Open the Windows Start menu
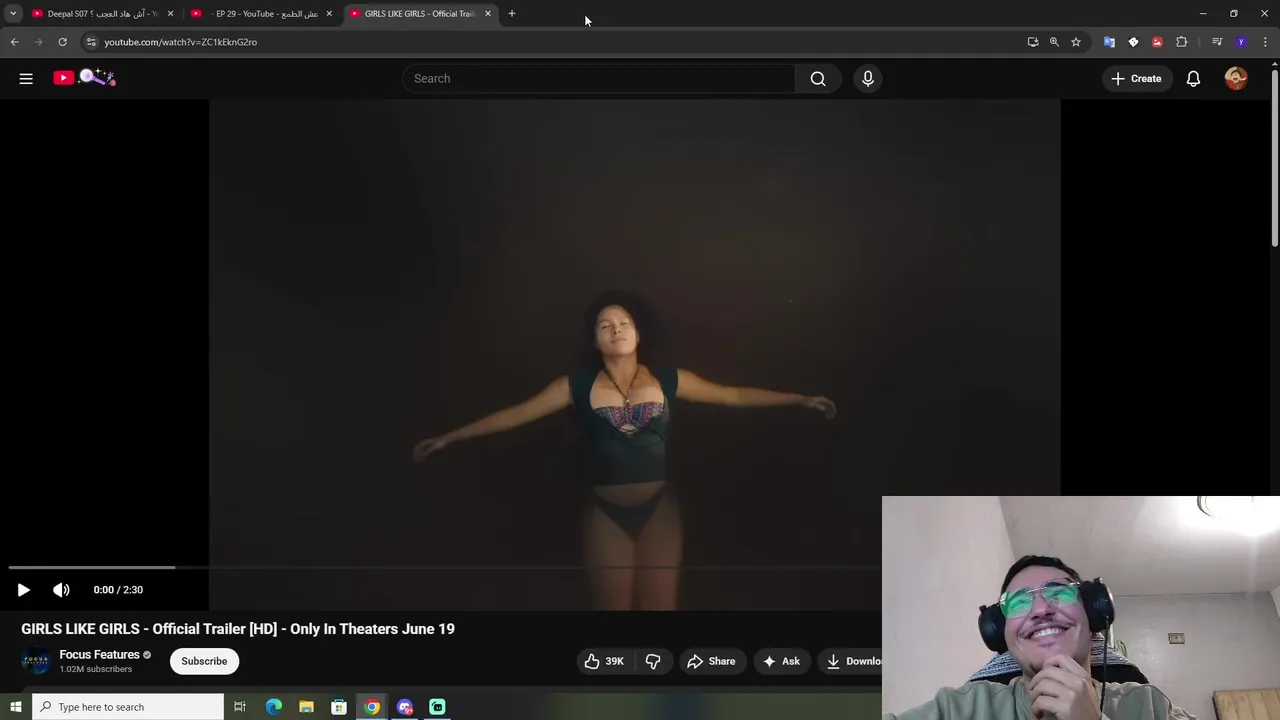1280x720 pixels. click(x=15, y=707)
